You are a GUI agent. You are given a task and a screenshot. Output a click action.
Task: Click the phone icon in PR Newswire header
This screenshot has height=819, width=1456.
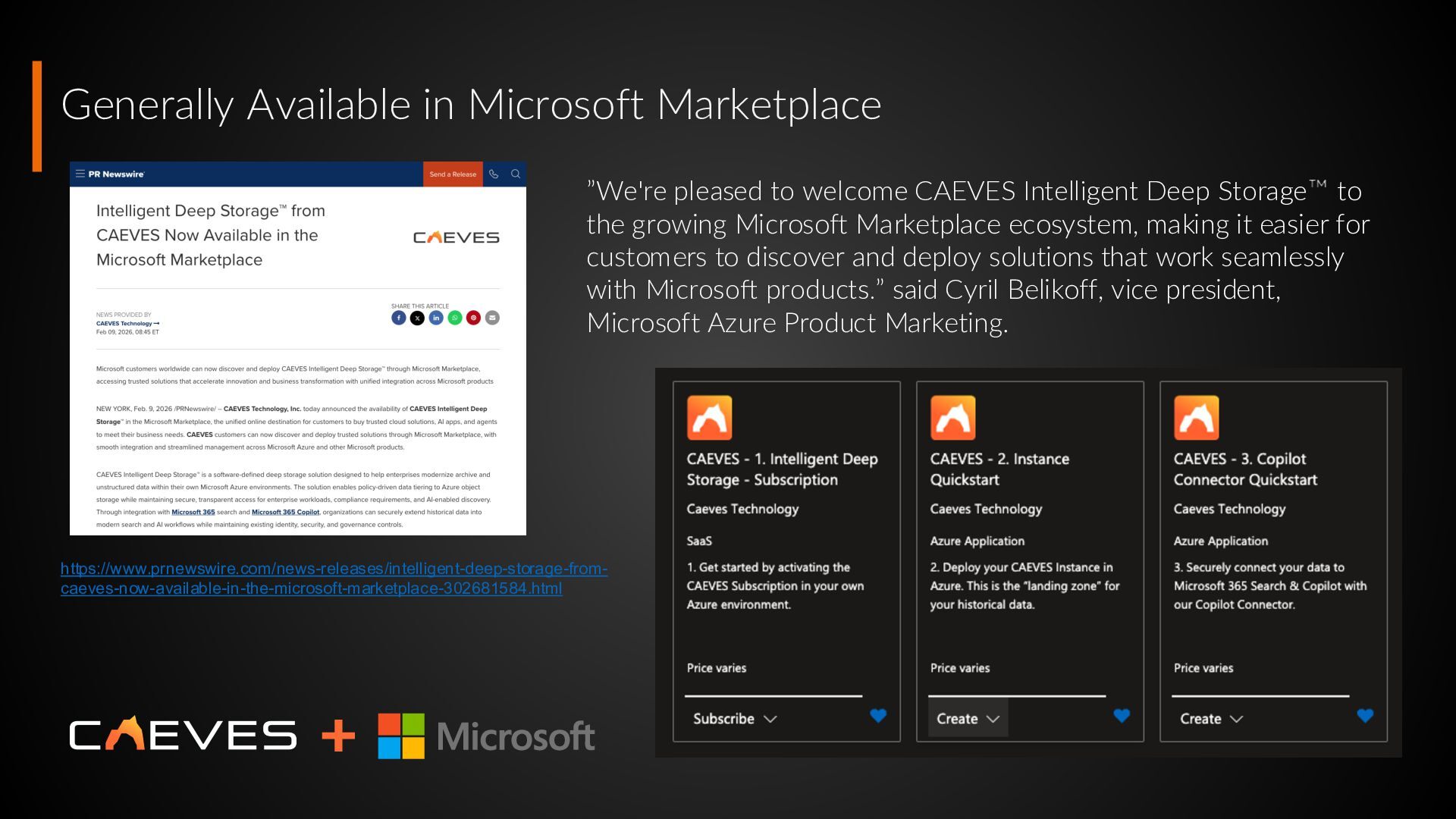point(494,174)
